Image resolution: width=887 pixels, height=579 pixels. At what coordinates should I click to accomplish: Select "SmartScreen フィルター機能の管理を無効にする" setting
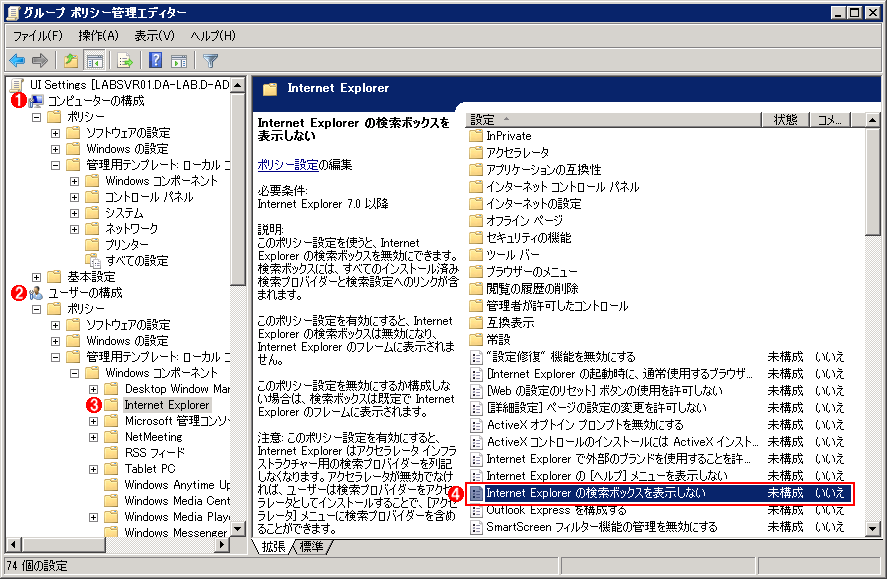660,527
